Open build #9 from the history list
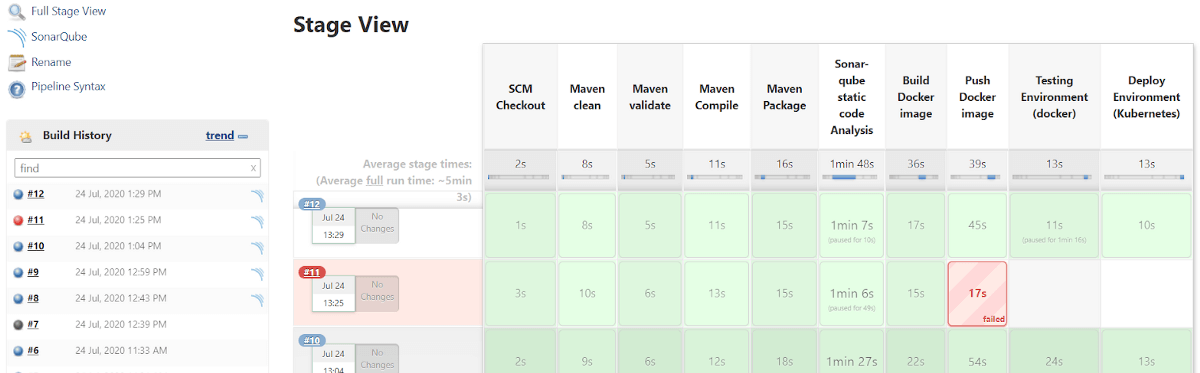Image resolution: width=1200 pixels, height=373 pixels. 33,272
